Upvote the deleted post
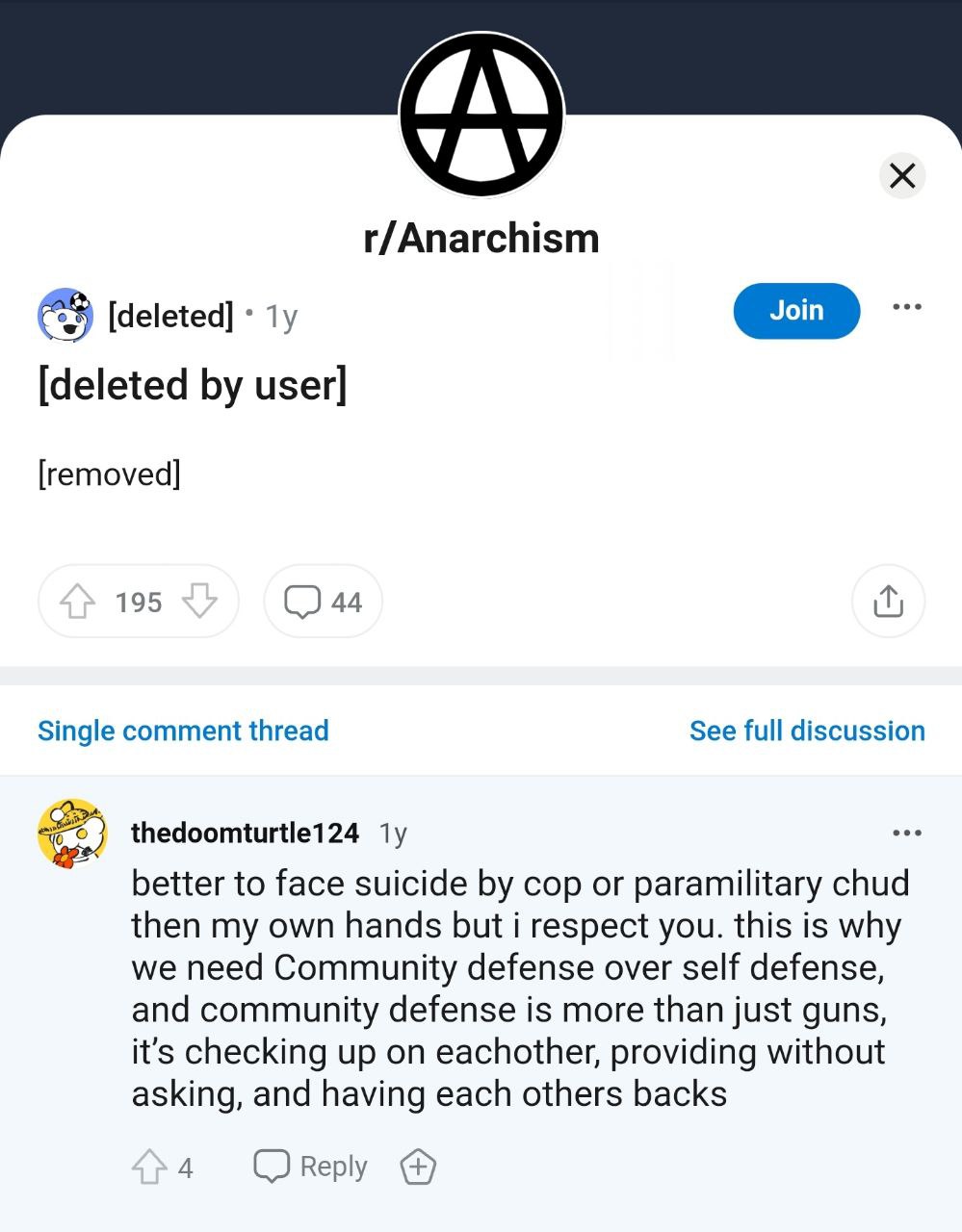 pyautogui.click(x=78, y=603)
